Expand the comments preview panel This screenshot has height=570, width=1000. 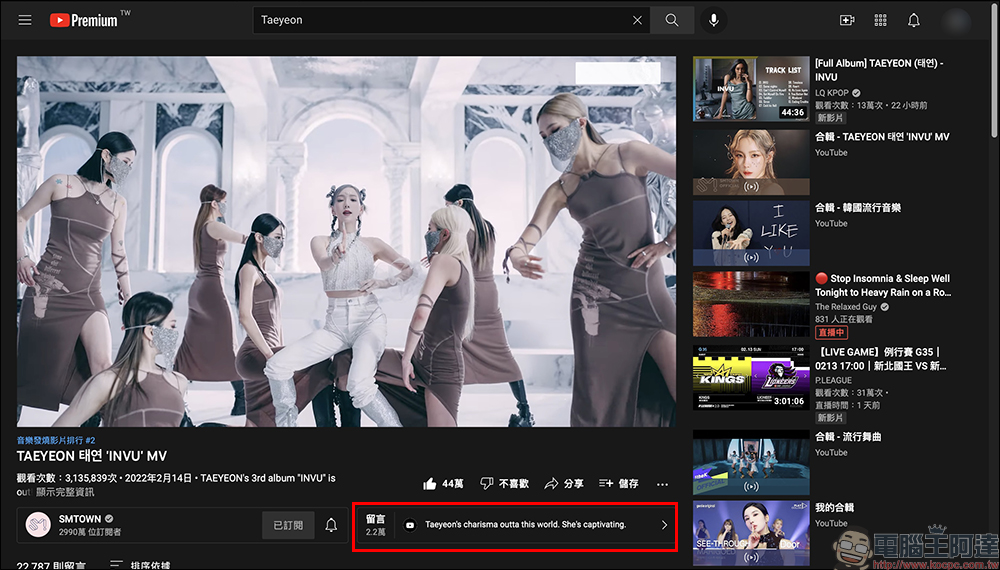coord(515,525)
